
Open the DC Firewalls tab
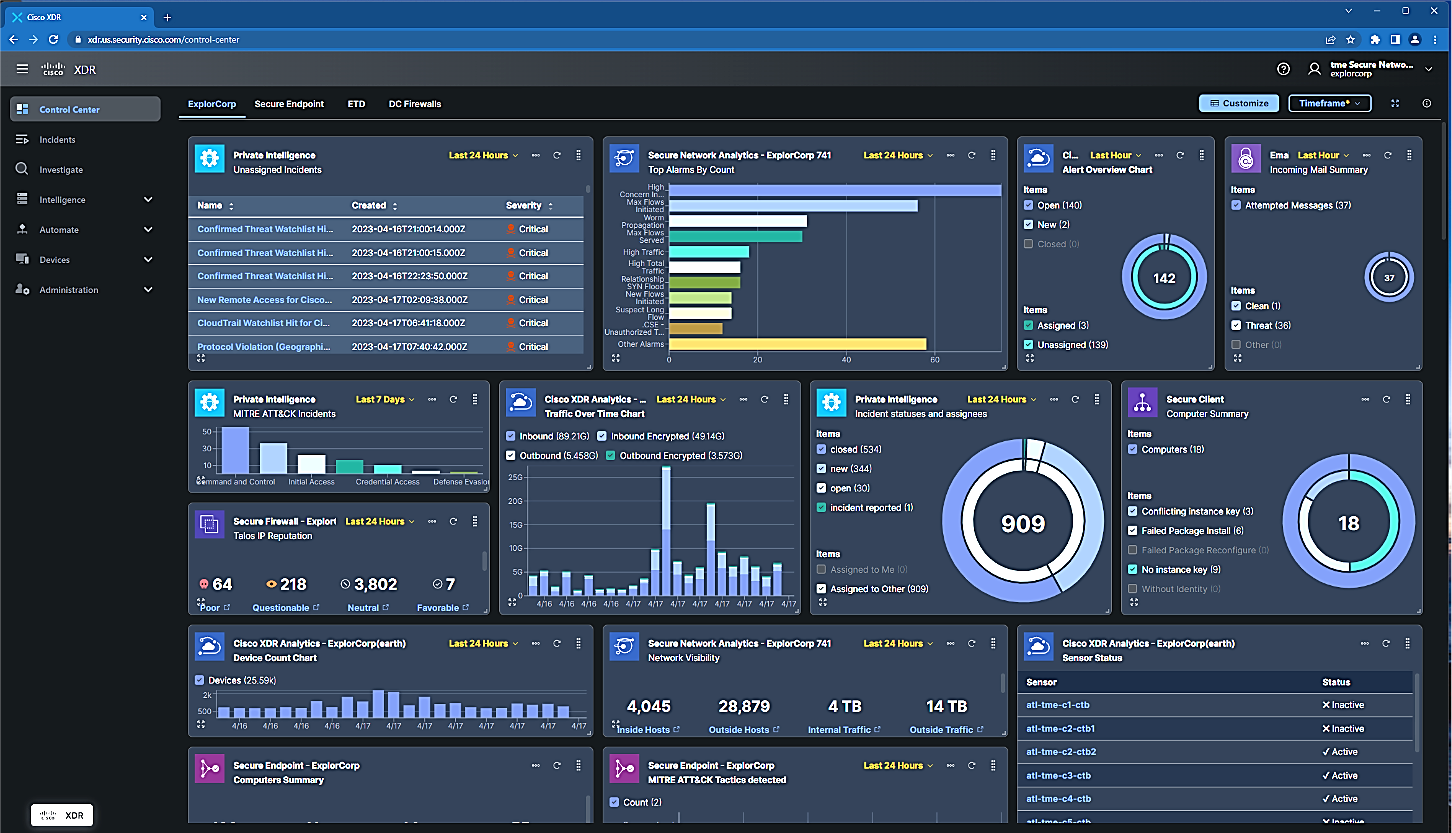click(x=414, y=104)
